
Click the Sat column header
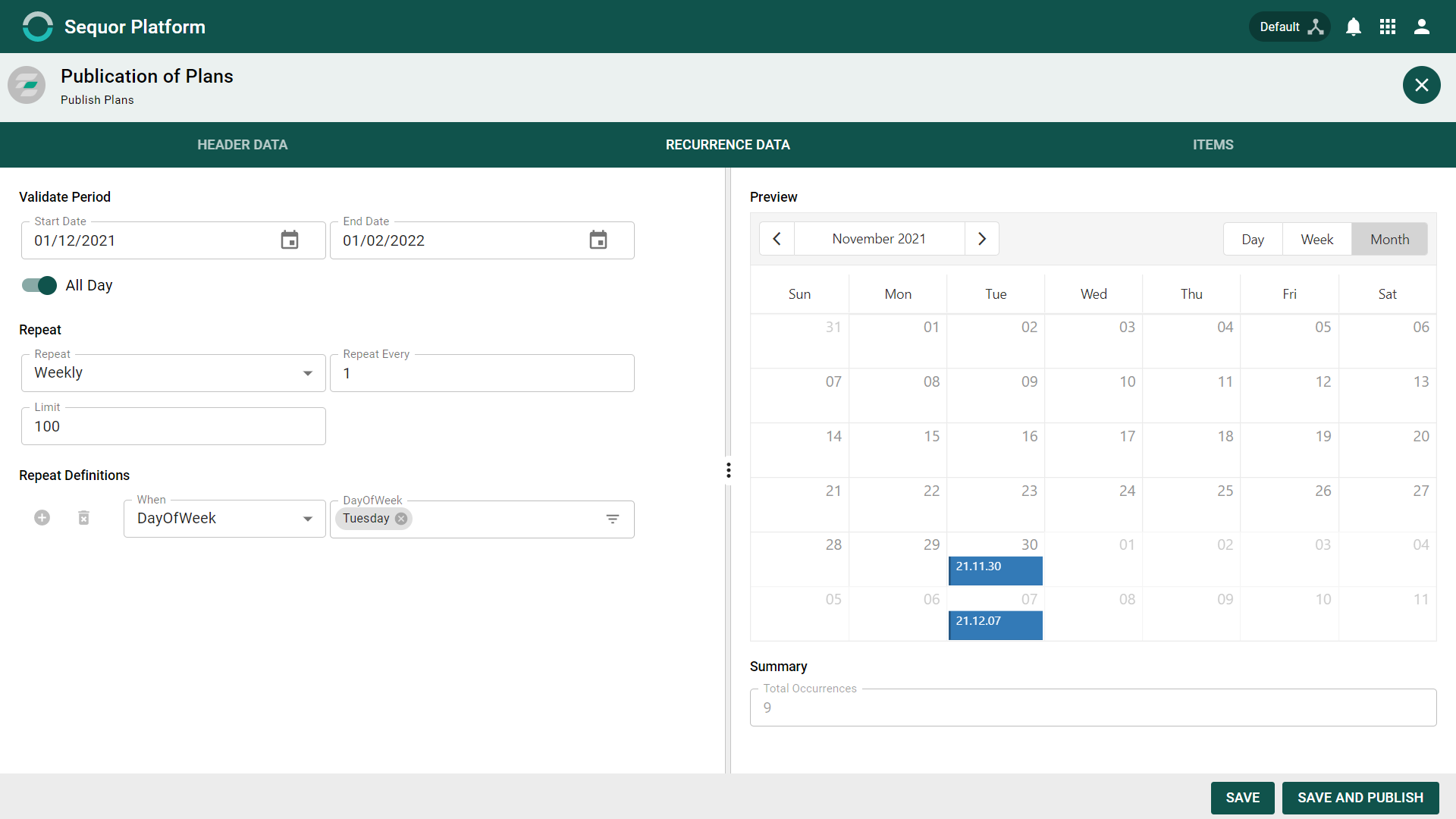coord(1387,294)
